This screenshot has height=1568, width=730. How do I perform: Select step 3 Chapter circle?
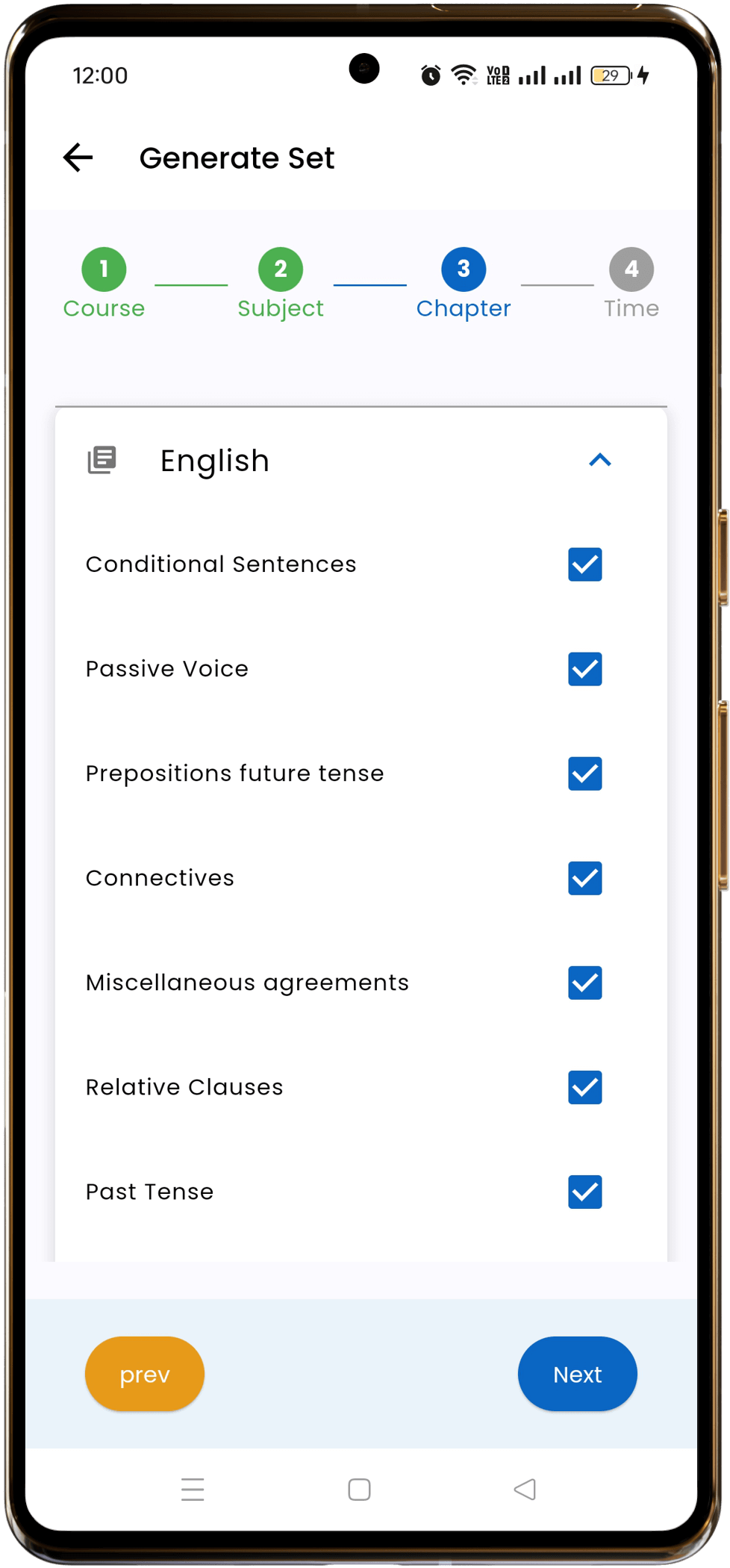click(464, 270)
